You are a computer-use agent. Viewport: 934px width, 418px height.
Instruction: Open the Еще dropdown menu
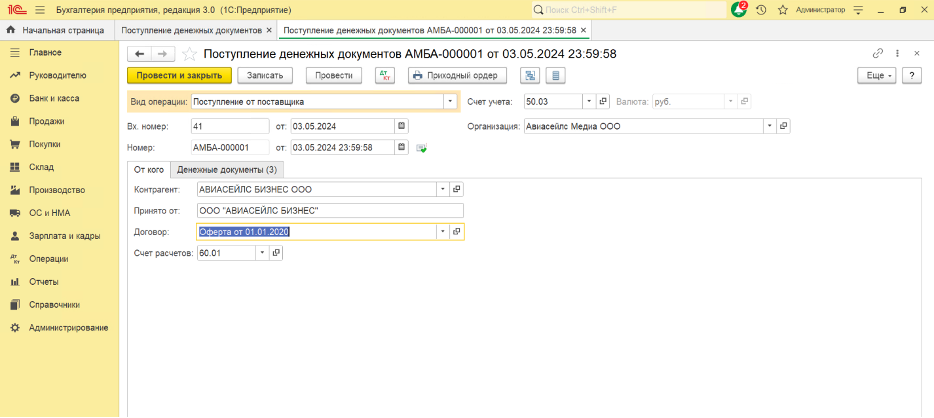877,76
